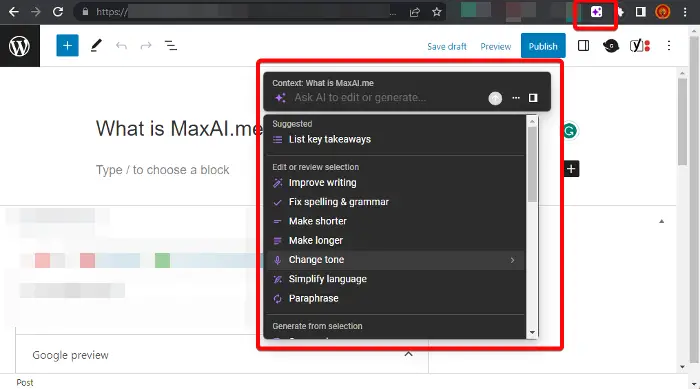Bookmark this page with the star icon

(437, 12)
